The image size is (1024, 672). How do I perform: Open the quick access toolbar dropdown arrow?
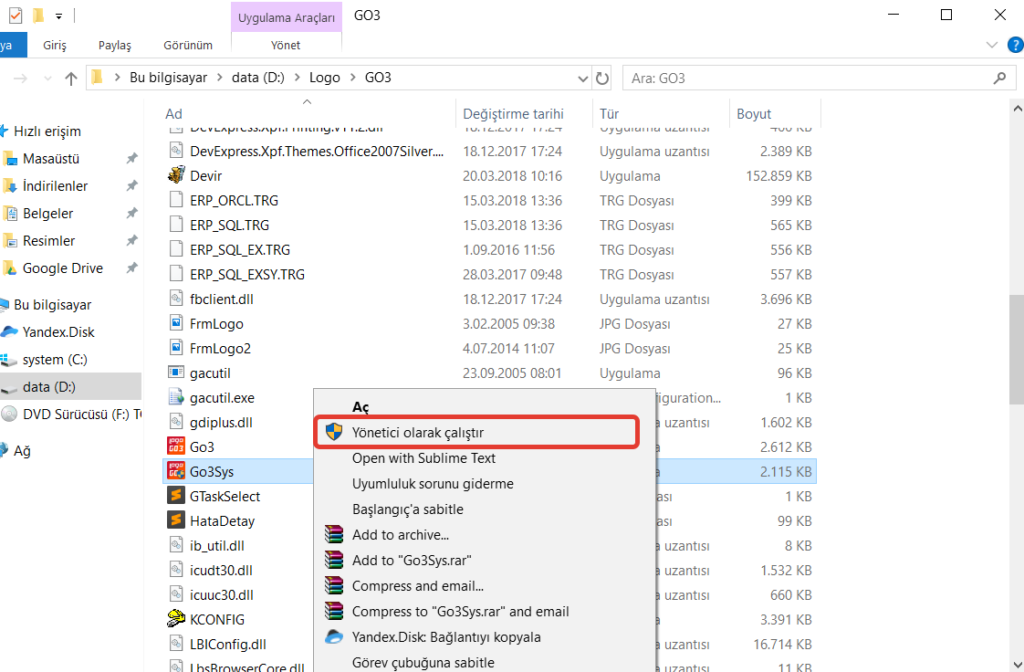click(x=59, y=16)
